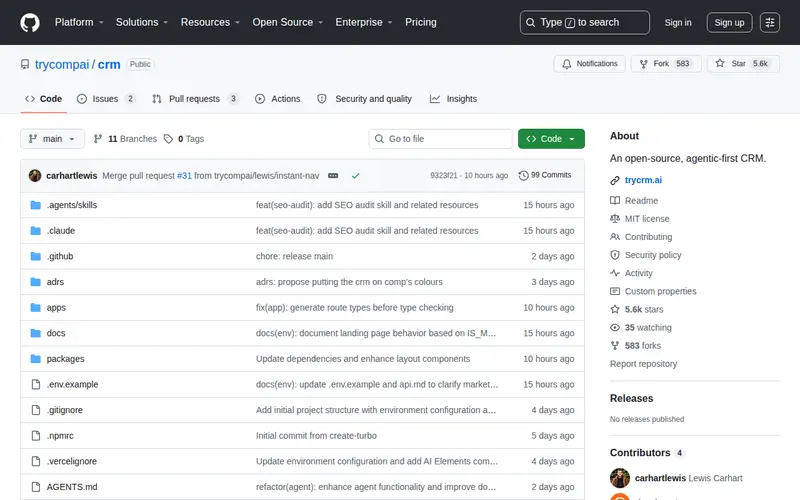Open the green Code dropdown button
The height and width of the screenshot is (500, 800).
click(551, 139)
